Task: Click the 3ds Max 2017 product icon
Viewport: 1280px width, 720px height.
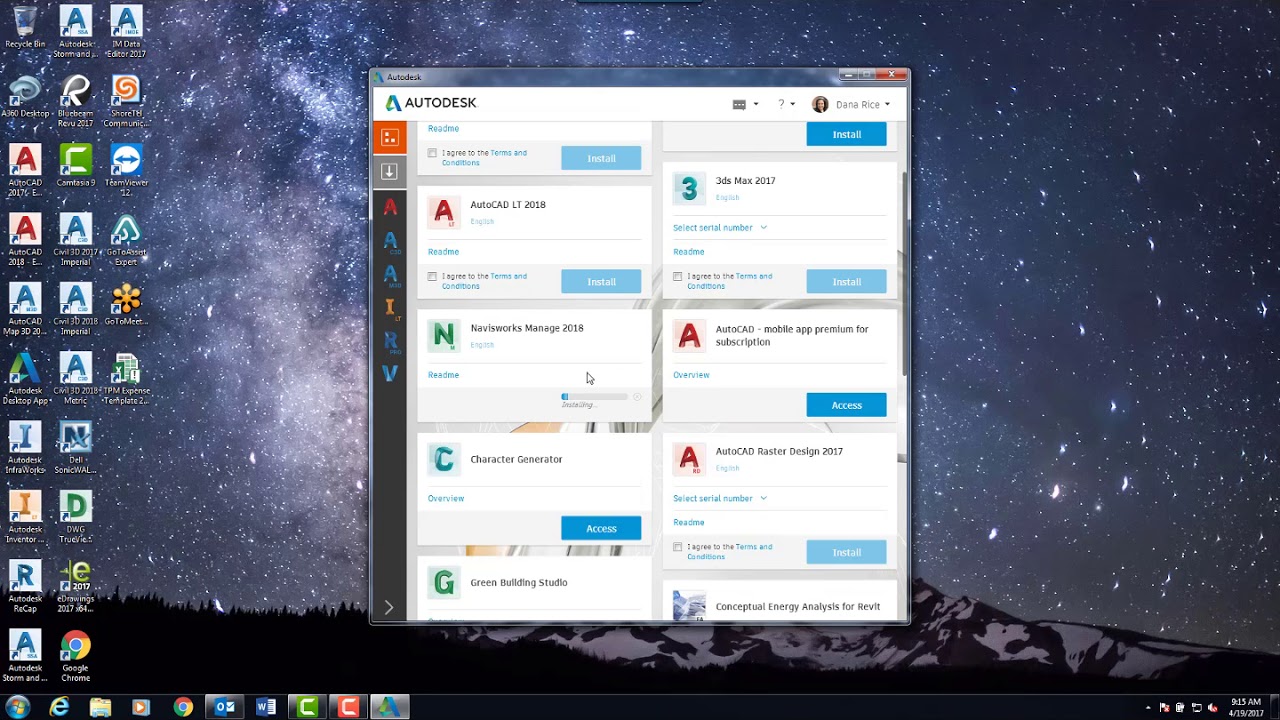Action: tap(689, 188)
